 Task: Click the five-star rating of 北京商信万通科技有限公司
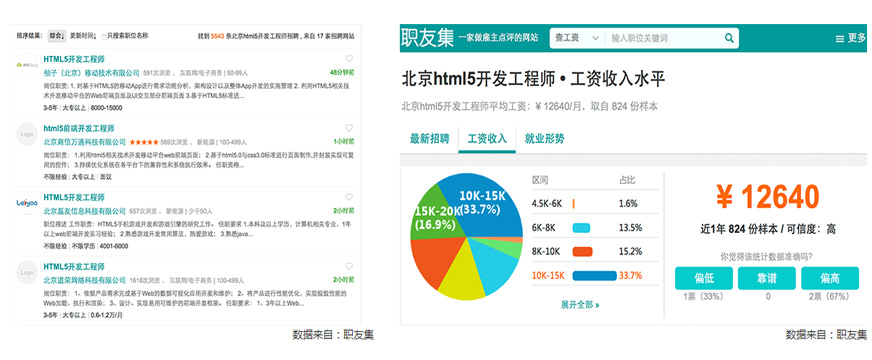click(x=143, y=142)
